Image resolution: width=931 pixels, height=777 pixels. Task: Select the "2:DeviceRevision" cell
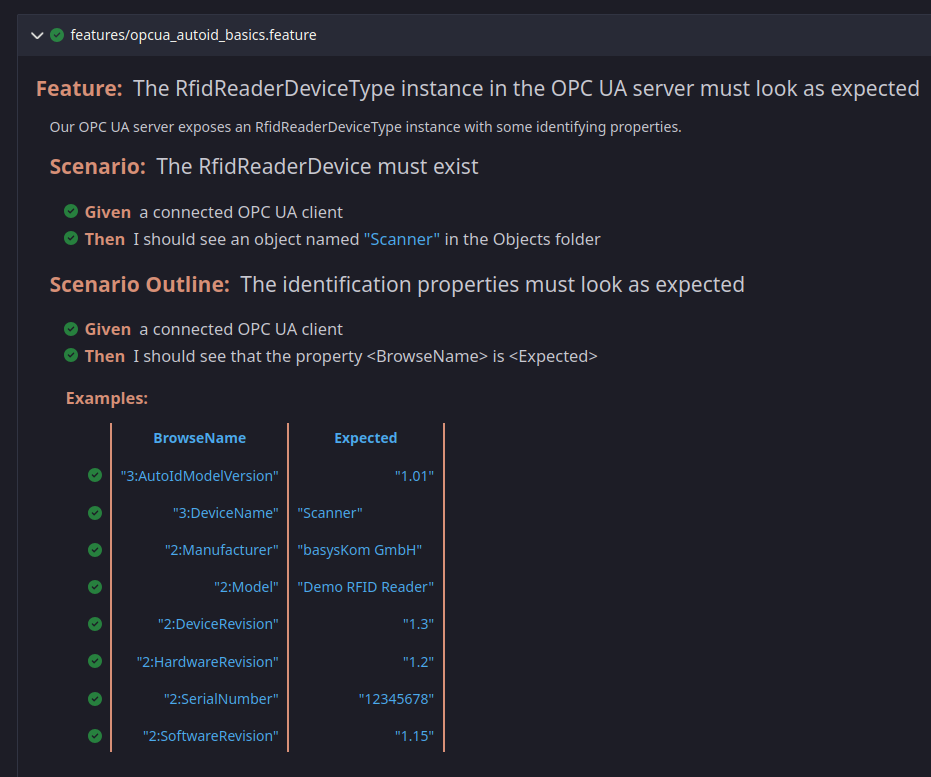click(218, 624)
